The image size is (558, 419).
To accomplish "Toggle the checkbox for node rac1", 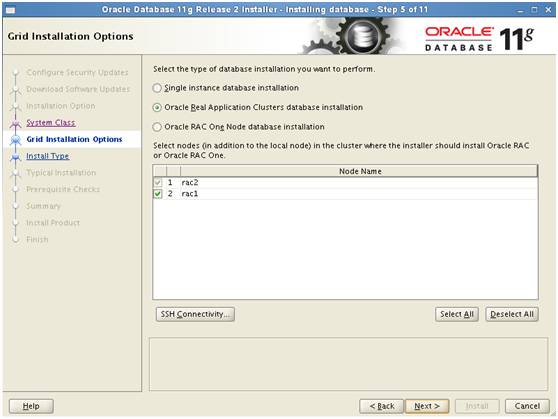I will click(x=158, y=194).
